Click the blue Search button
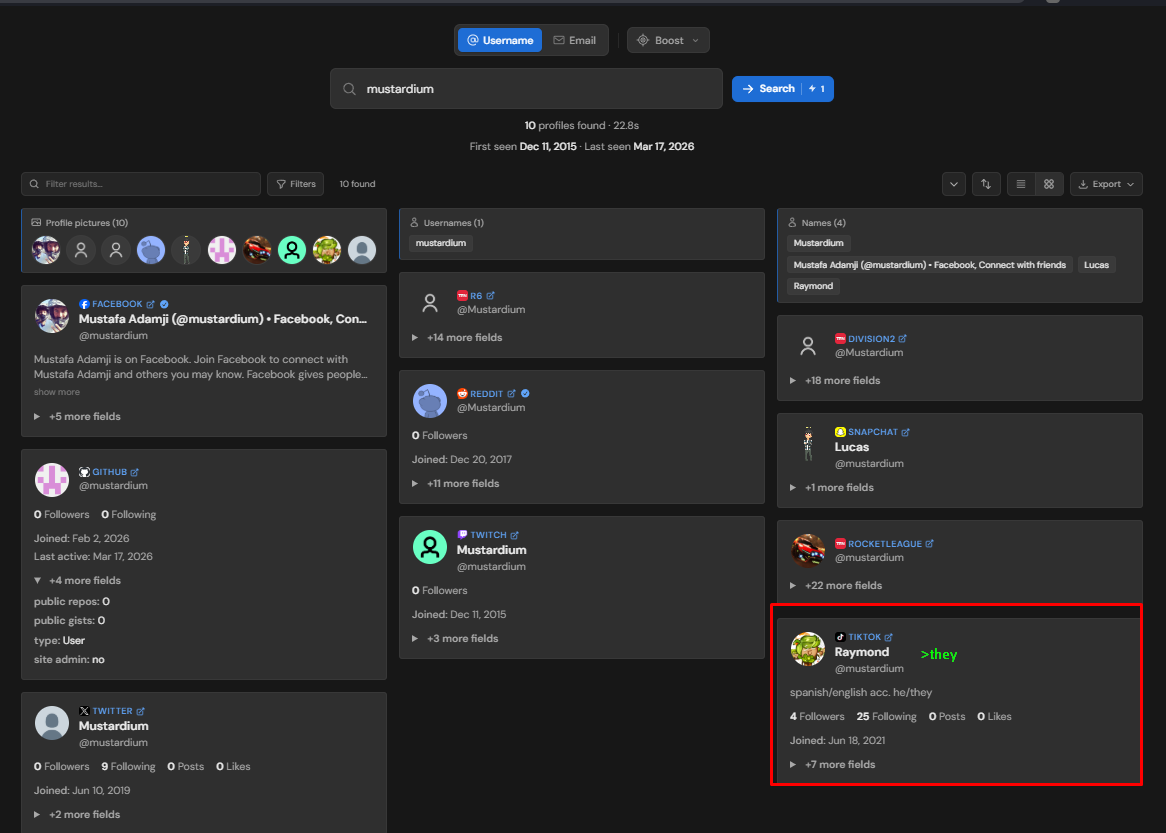1166x833 pixels. [782, 89]
